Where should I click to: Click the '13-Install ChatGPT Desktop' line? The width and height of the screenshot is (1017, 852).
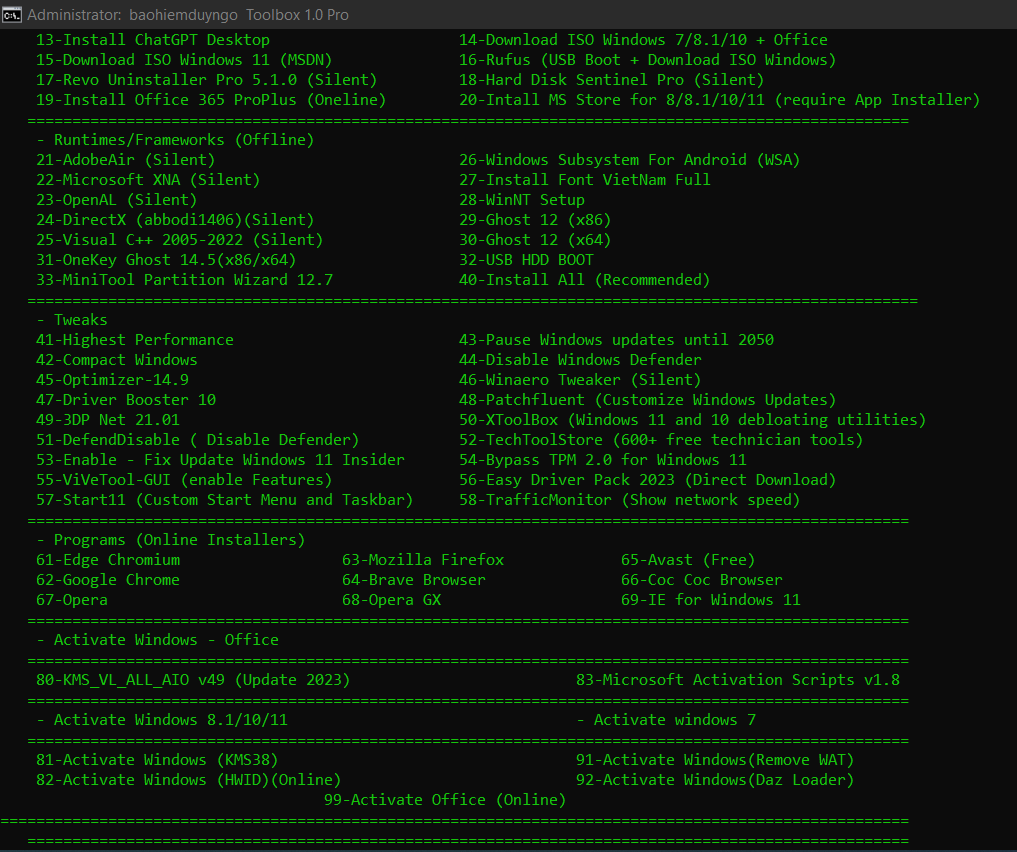coord(152,40)
